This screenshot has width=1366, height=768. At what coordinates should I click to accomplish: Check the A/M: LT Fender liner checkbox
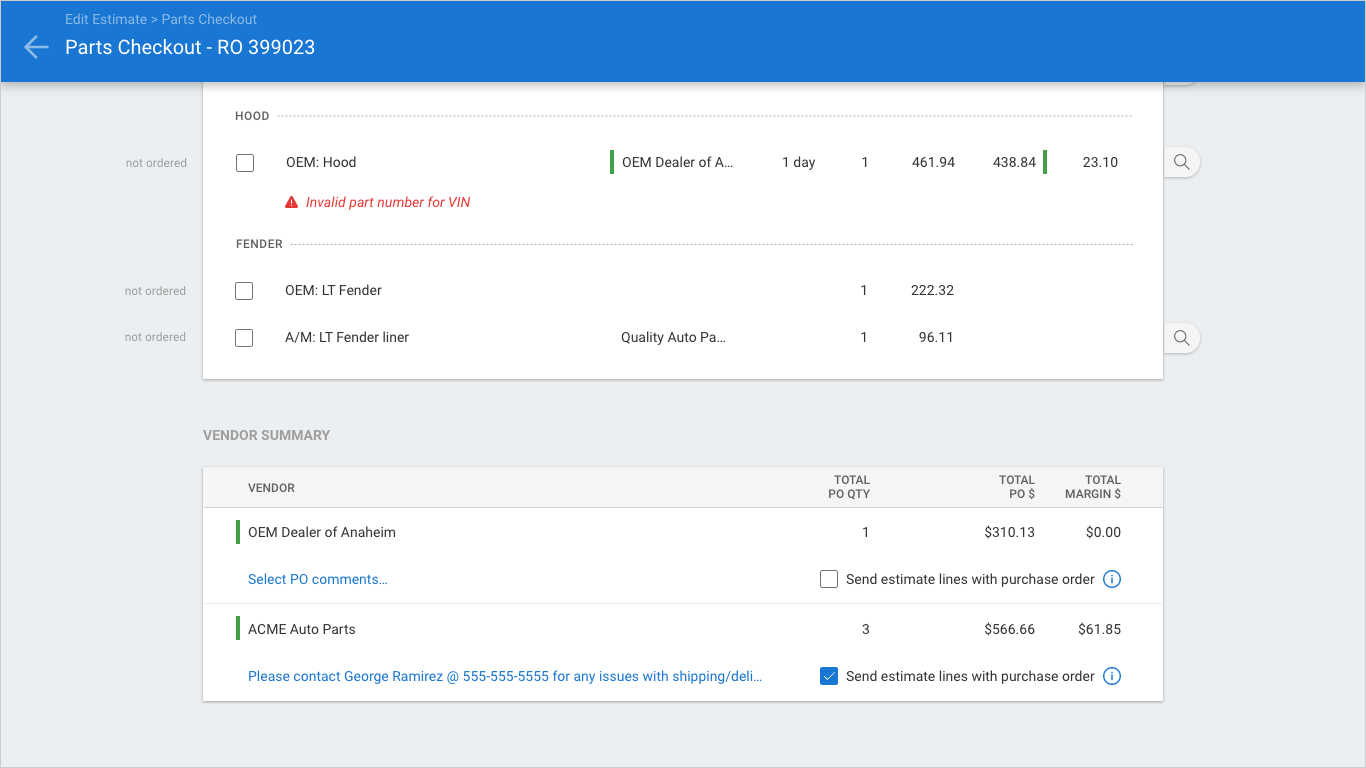[x=244, y=338]
